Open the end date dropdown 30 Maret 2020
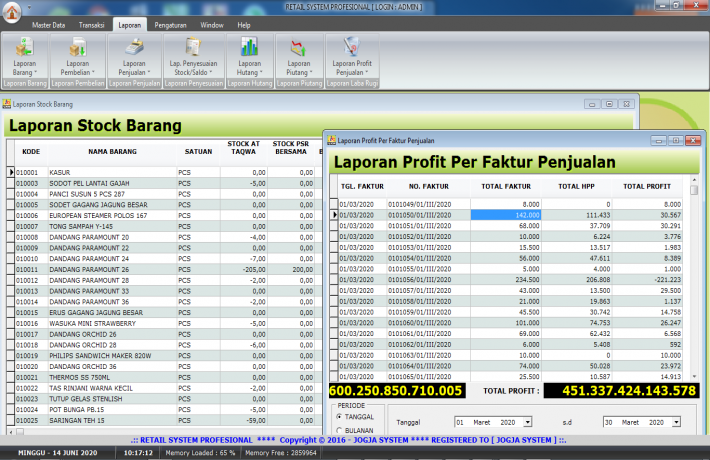This screenshot has width=710, height=460. 676,422
